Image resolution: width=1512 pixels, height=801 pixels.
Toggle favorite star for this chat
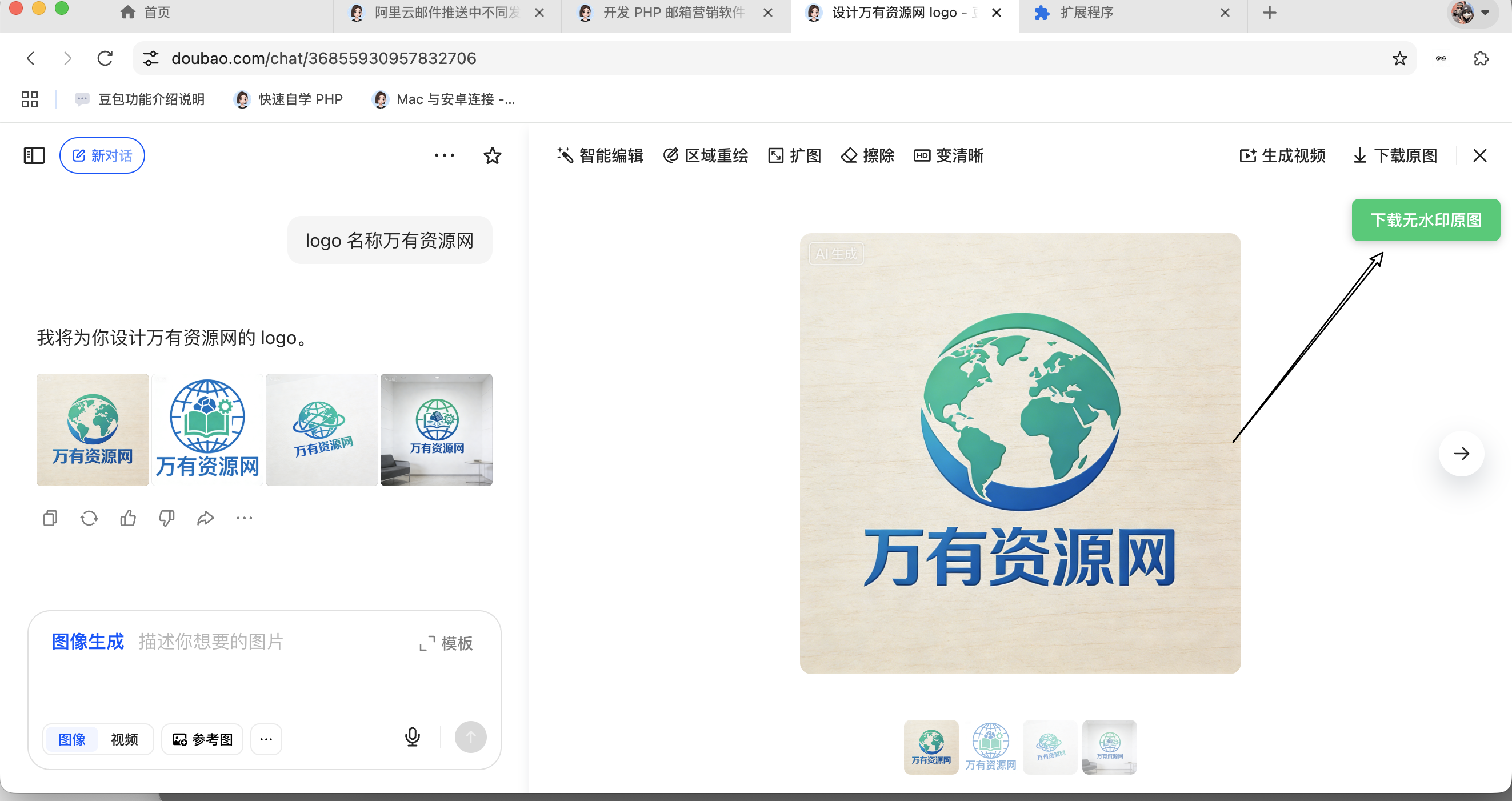492,155
